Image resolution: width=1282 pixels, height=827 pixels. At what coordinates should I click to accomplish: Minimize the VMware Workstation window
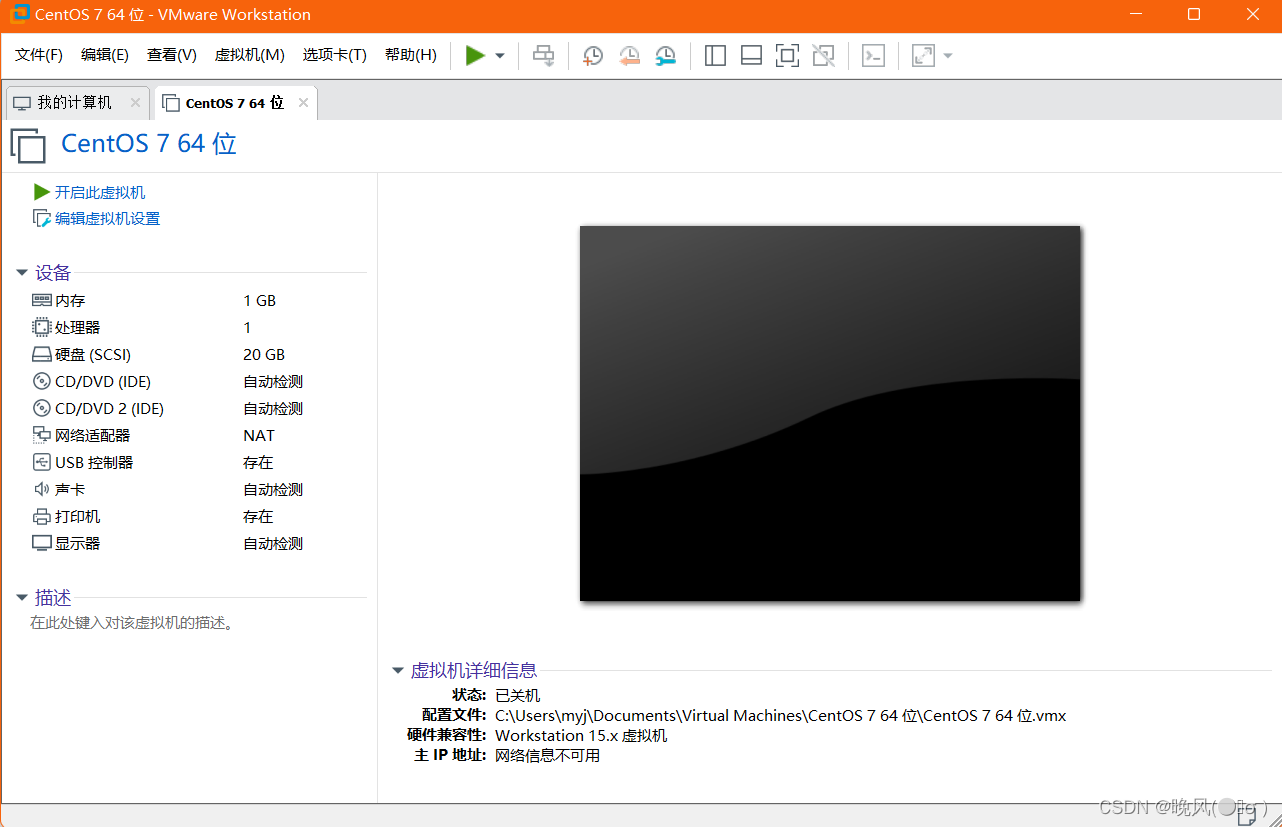coord(1135,14)
